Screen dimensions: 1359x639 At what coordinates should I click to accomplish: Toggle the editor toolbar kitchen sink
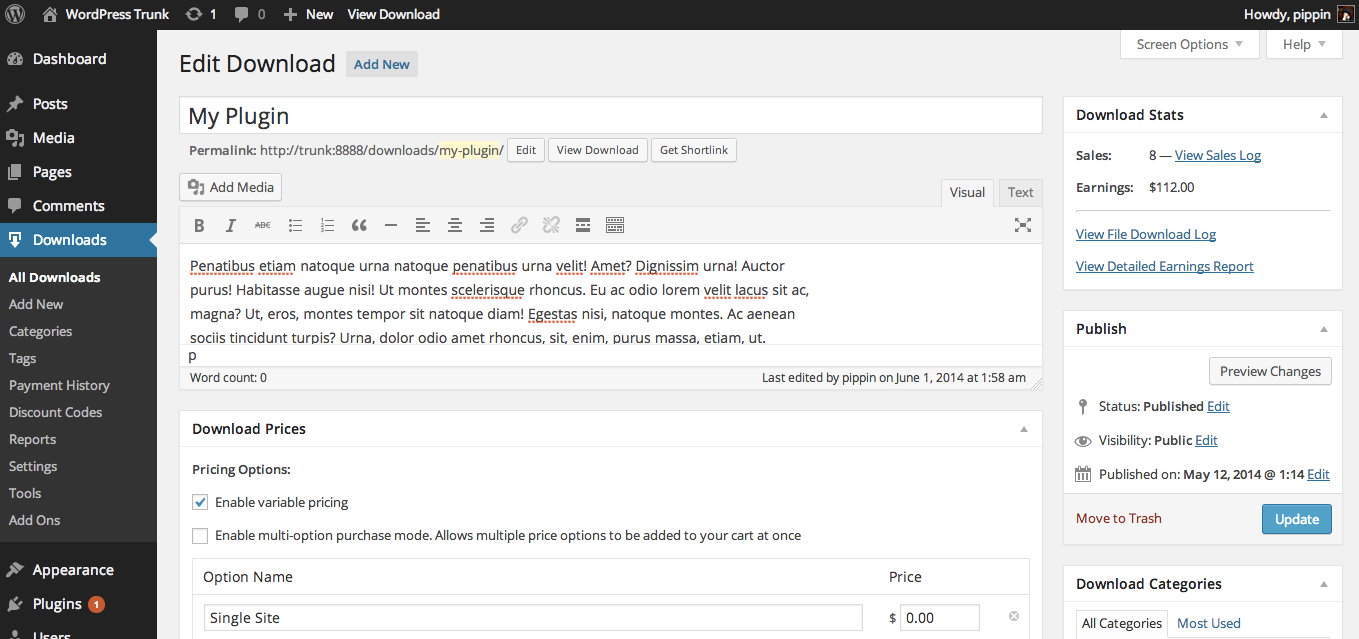tap(615, 225)
